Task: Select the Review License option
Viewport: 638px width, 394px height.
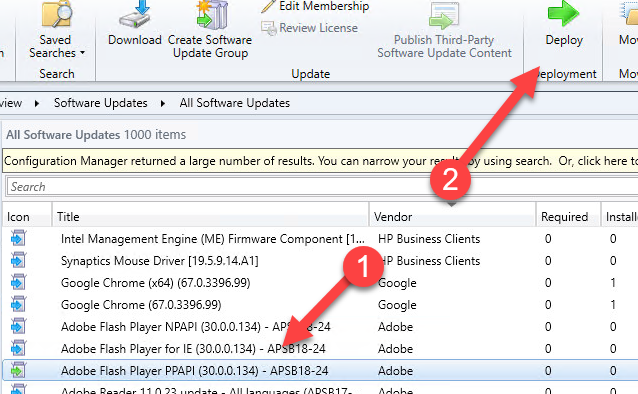Action: 310,28
